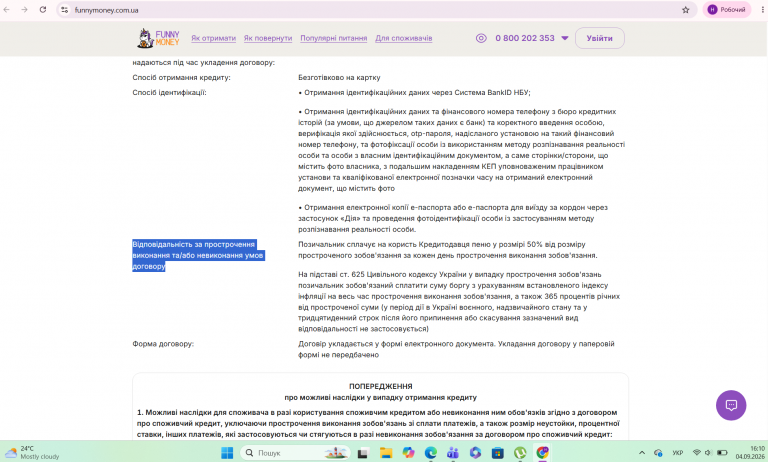Image resolution: width=768 pixels, height=462 pixels.
Task: Open 'Для споживачів' link
Action: point(404,38)
